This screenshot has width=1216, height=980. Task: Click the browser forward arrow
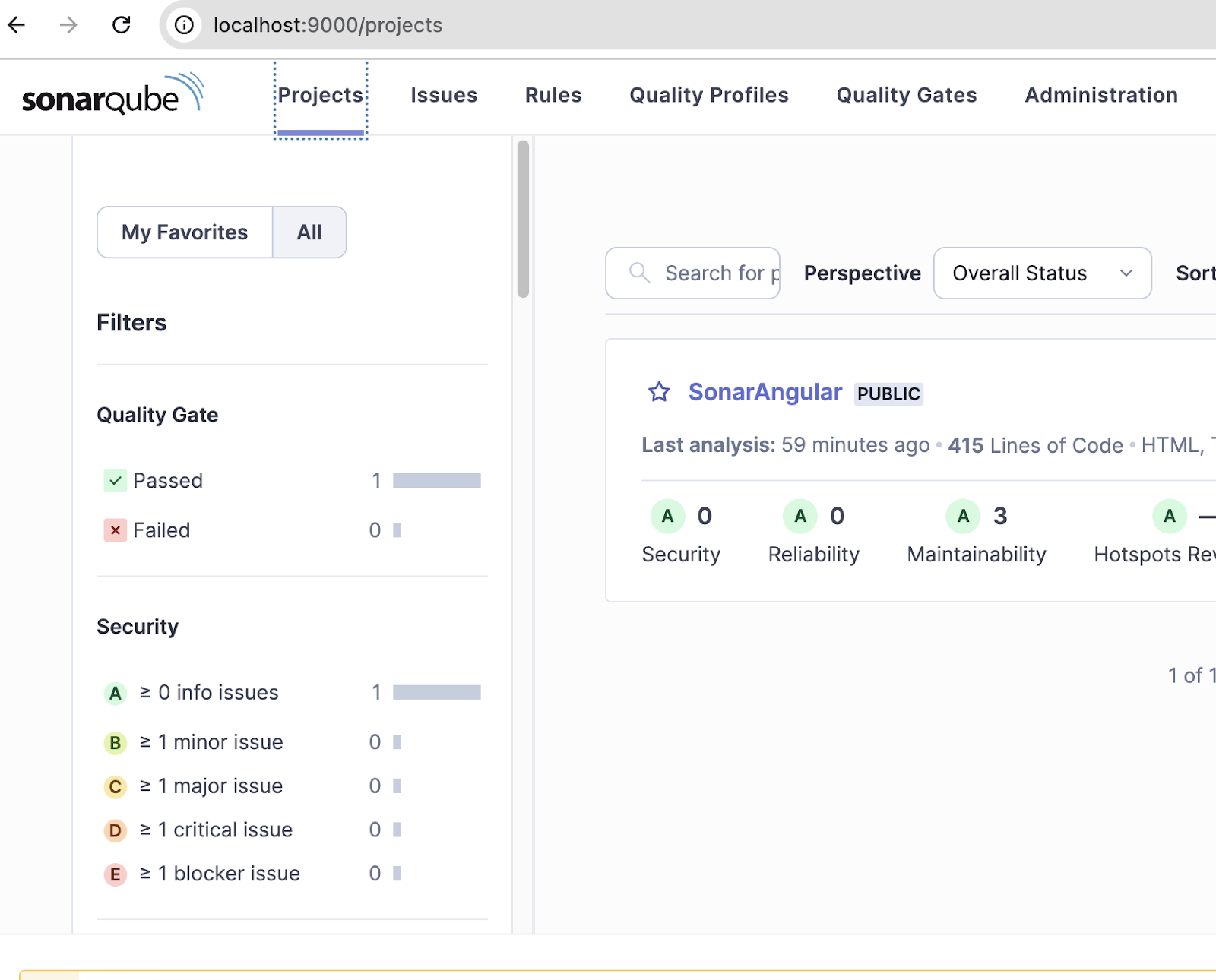(68, 25)
